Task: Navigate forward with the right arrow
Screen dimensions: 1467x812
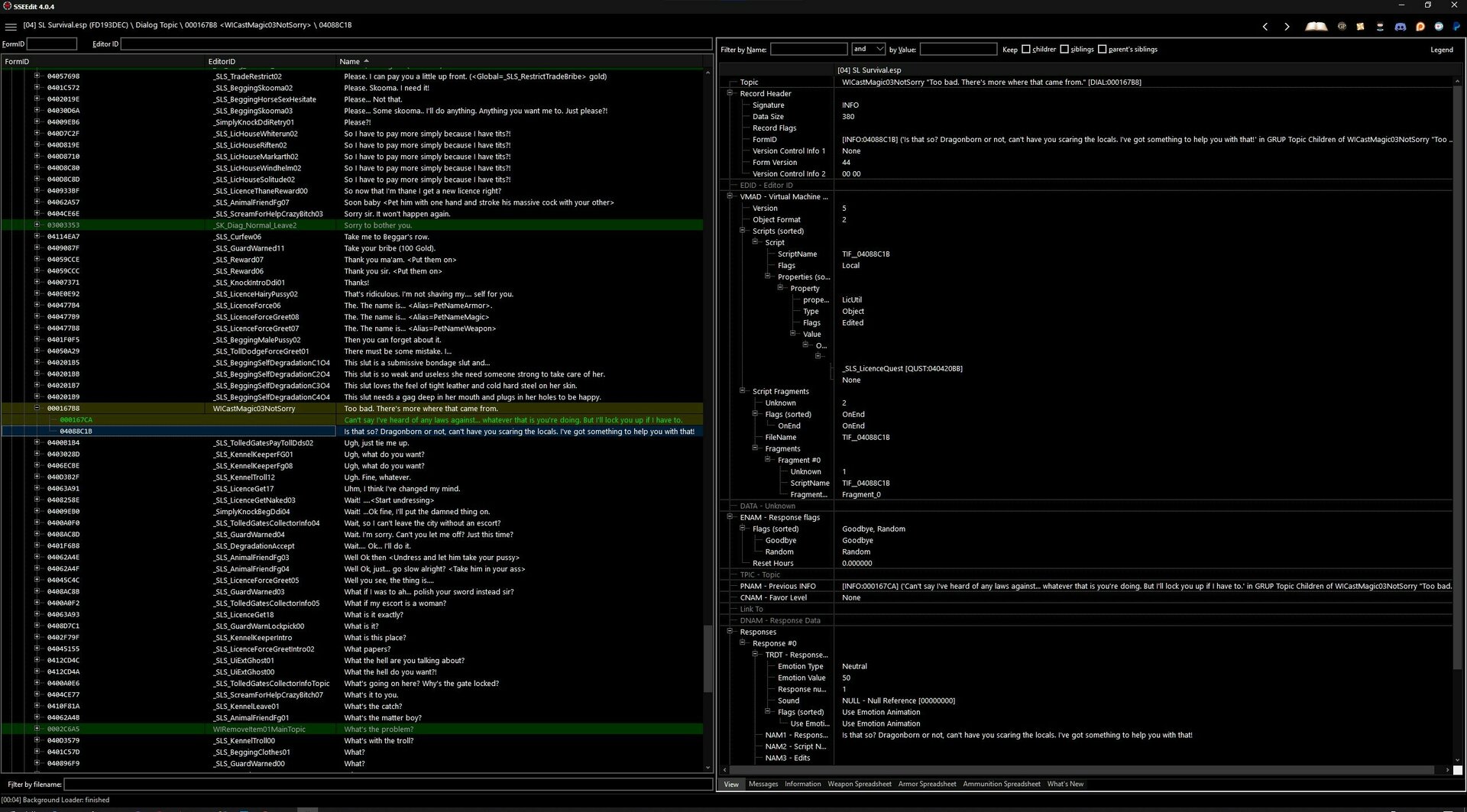Action: pos(1287,27)
